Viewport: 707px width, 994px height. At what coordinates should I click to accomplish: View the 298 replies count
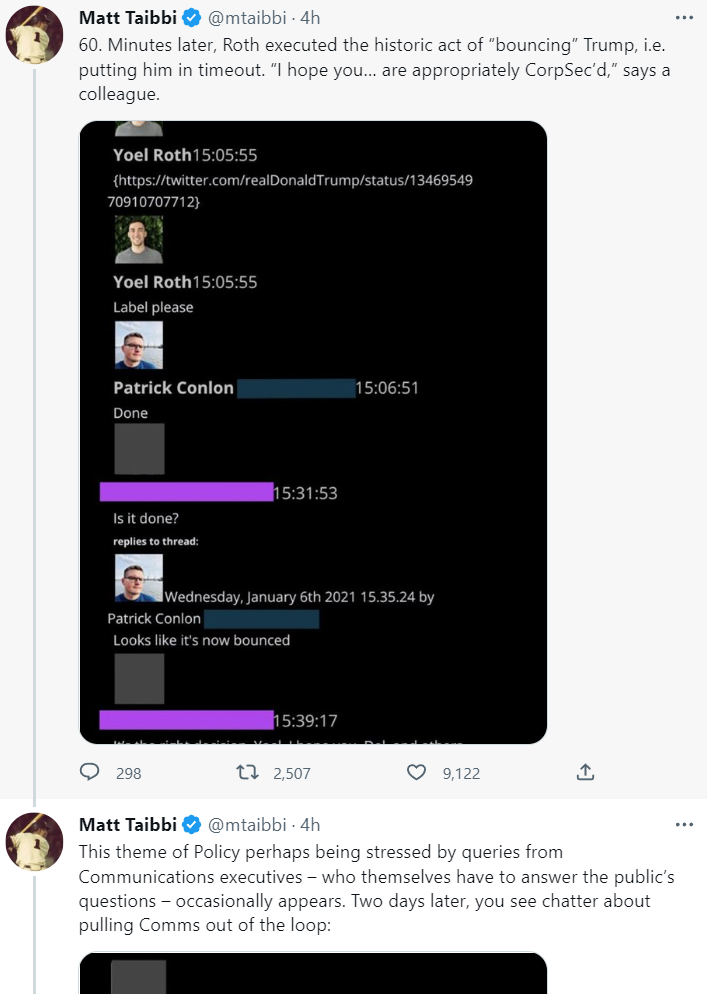tap(128, 773)
